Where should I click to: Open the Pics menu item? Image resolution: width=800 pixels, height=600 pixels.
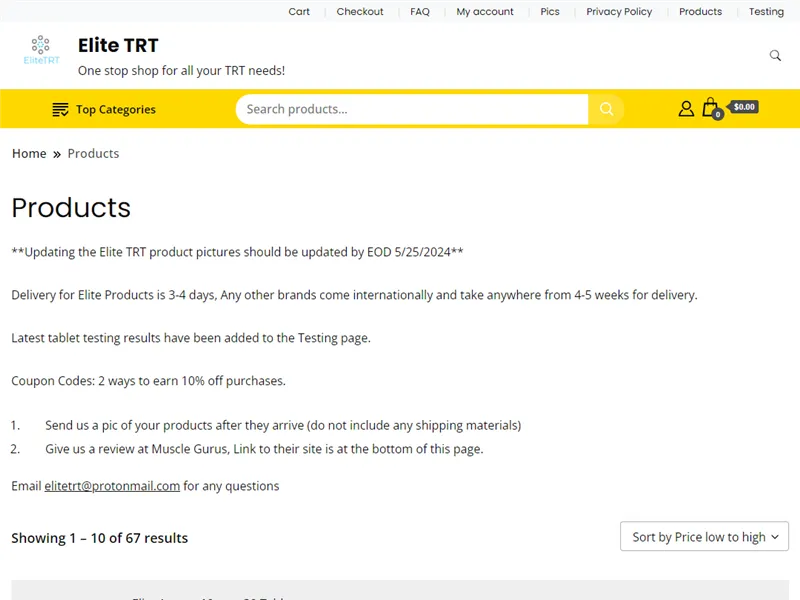tap(549, 12)
